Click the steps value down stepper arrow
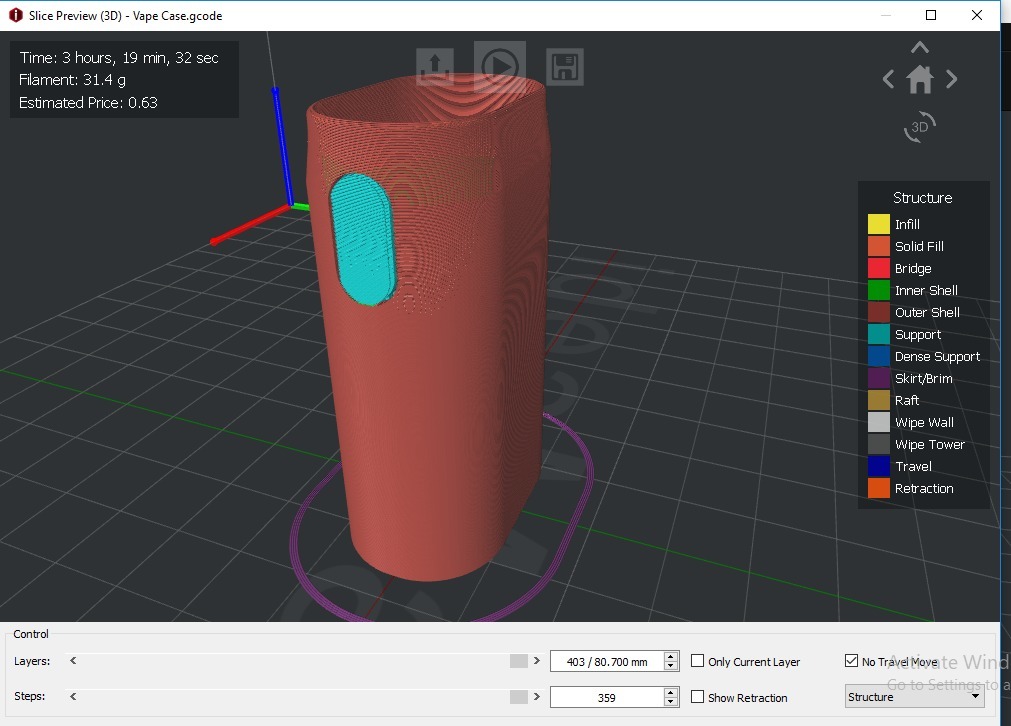 click(671, 701)
